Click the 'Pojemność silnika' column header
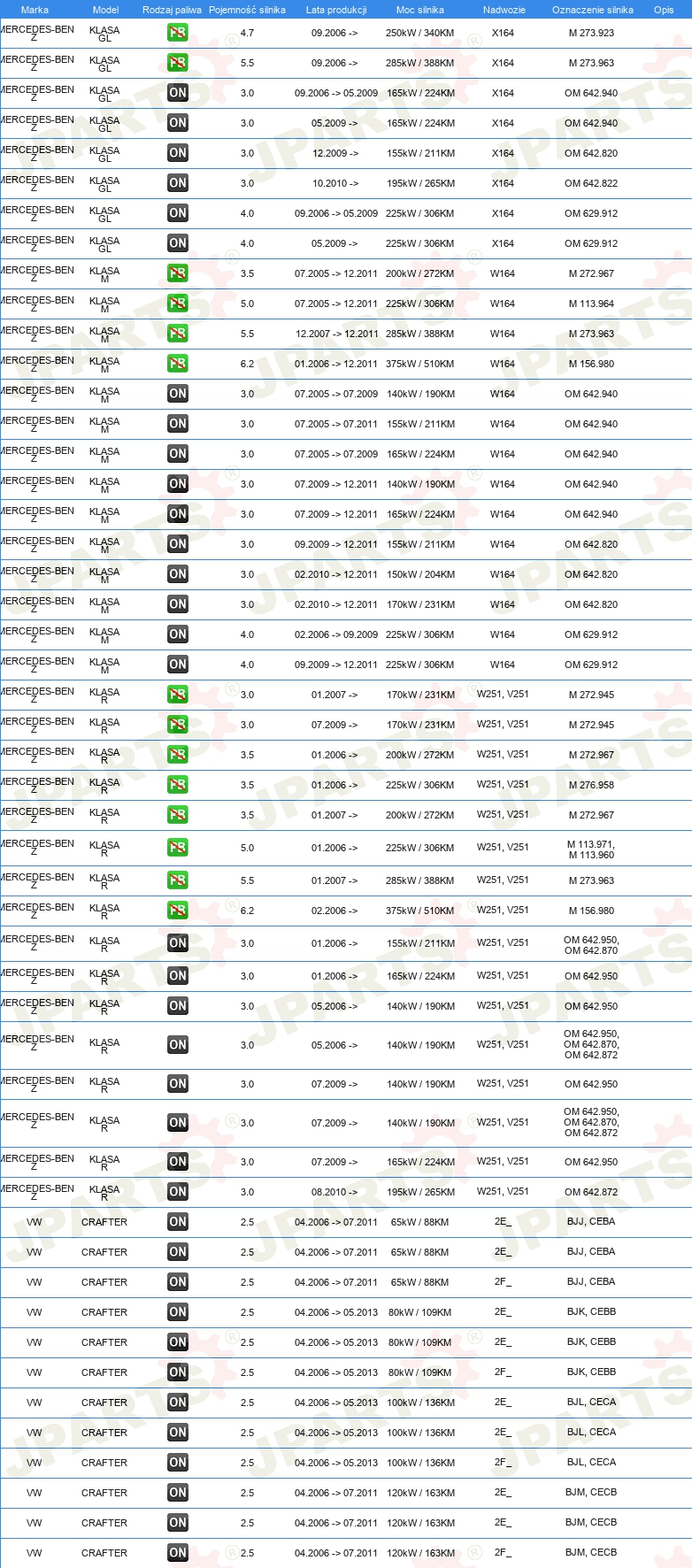This screenshot has width=692, height=1568. click(247, 10)
